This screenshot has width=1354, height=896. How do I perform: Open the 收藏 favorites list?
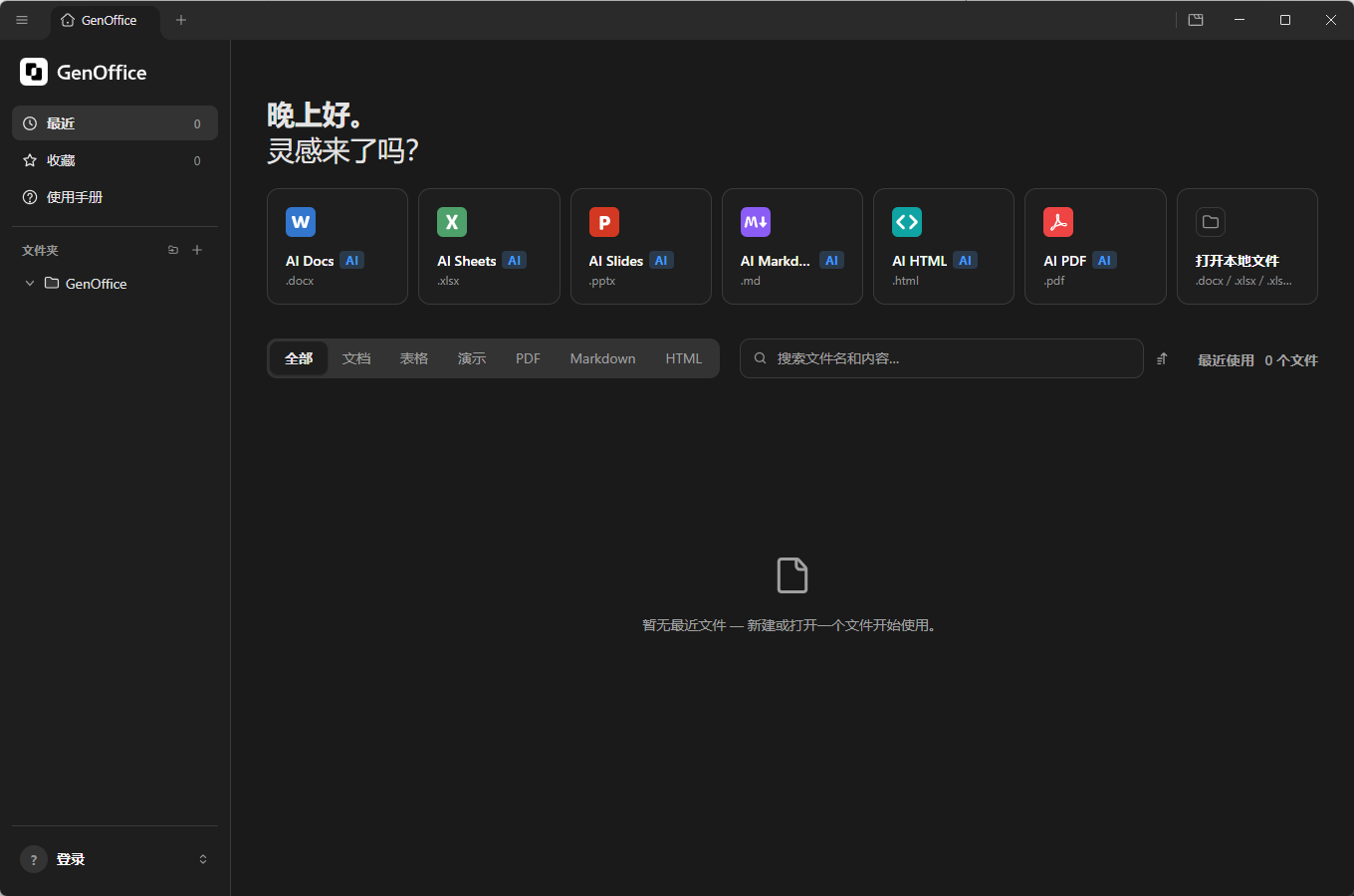[x=114, y=160]
